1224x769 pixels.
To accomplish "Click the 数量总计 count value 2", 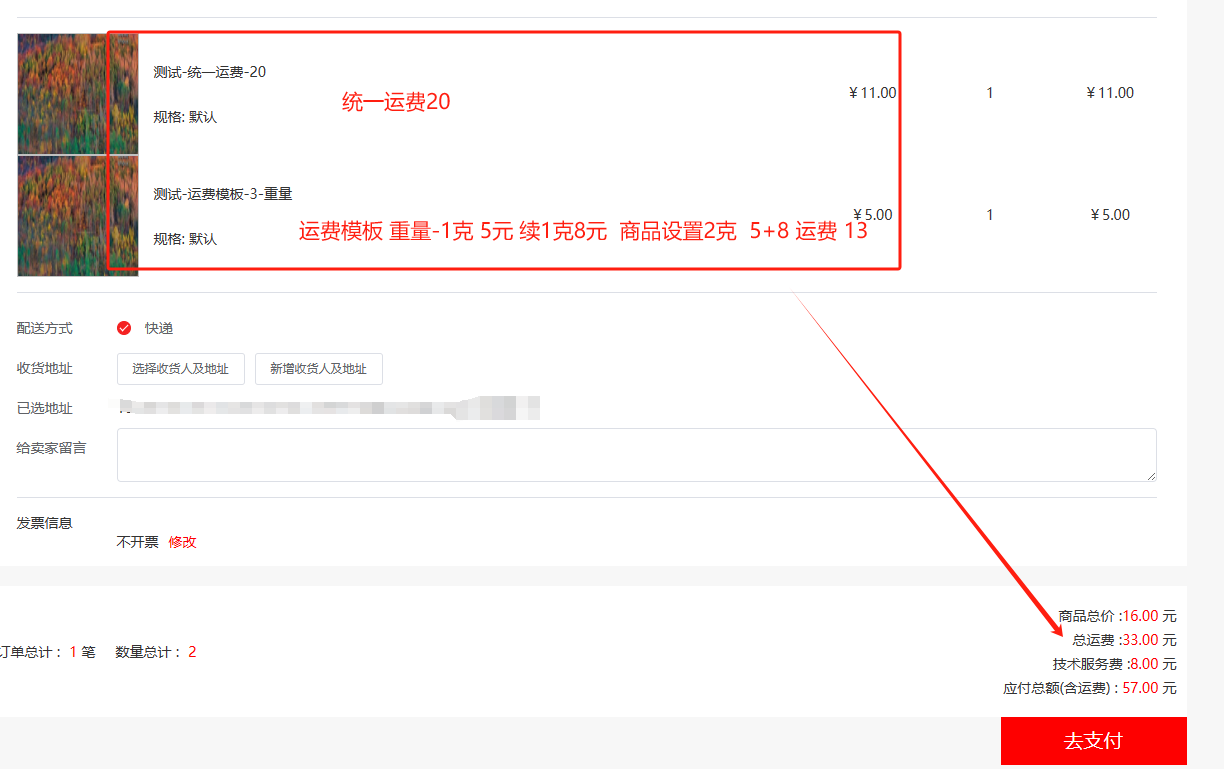I will tap(192, 652).
